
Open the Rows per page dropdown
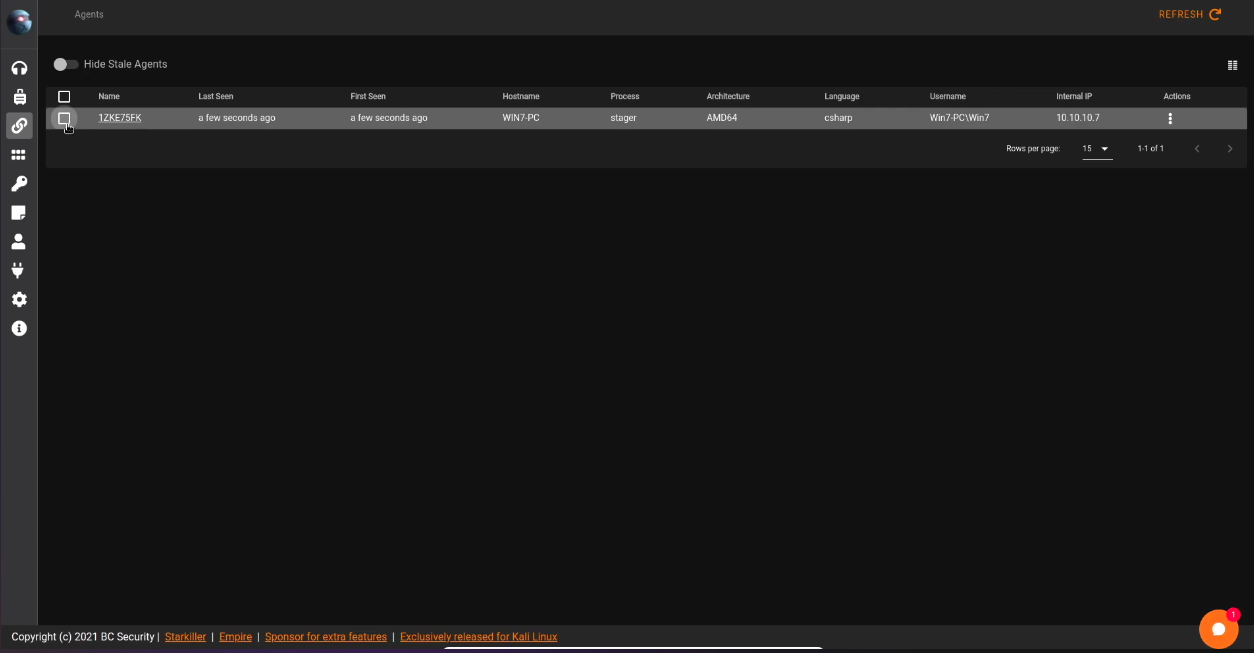point(1097,149)
